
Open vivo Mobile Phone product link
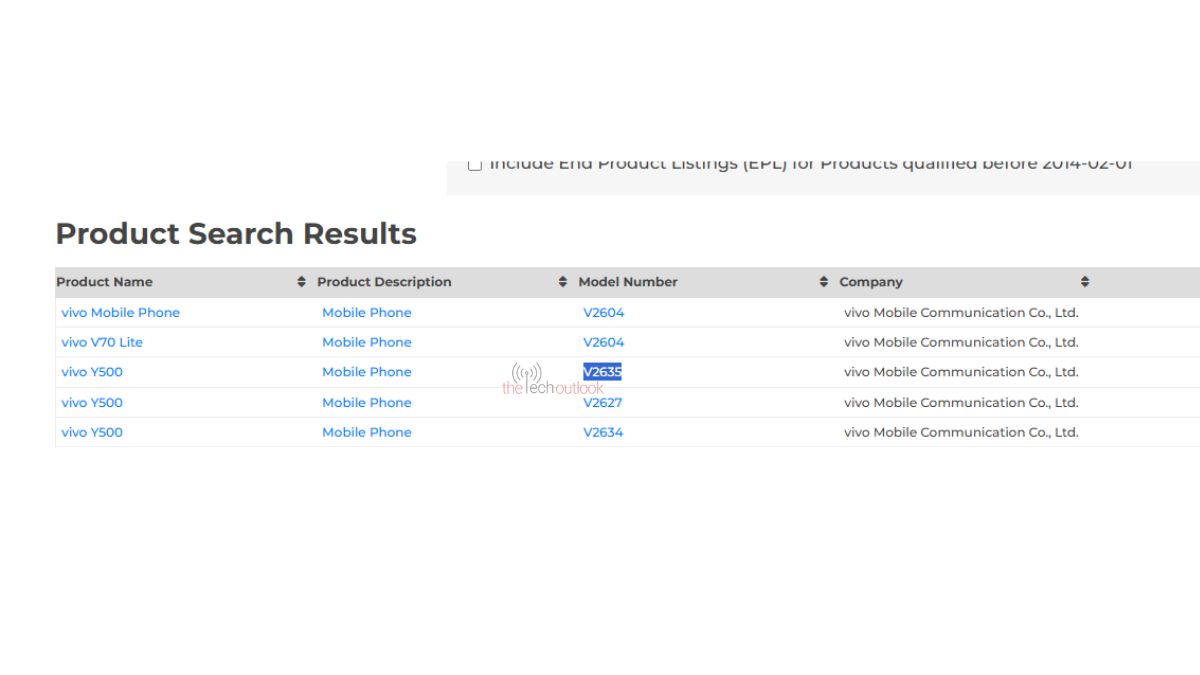(x=121, y=312)
